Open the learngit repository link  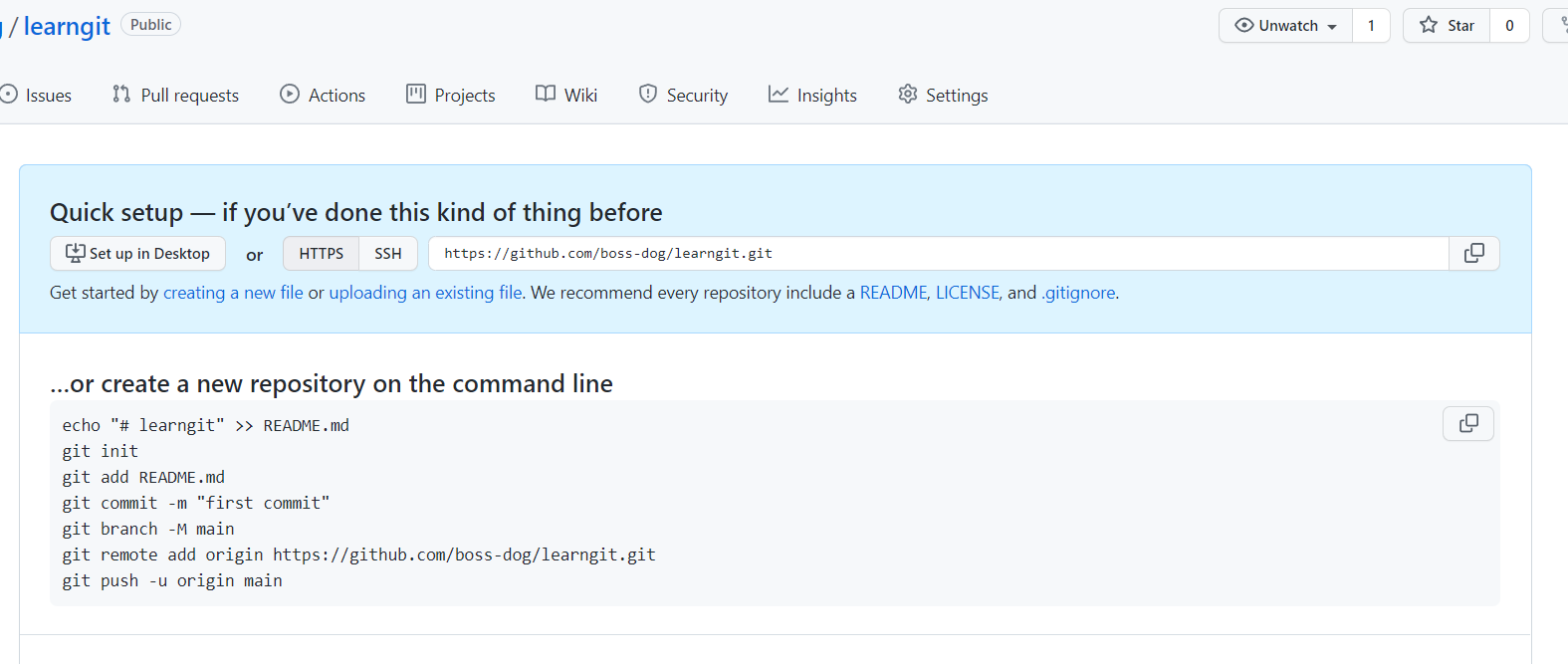[x=67, y=26]
